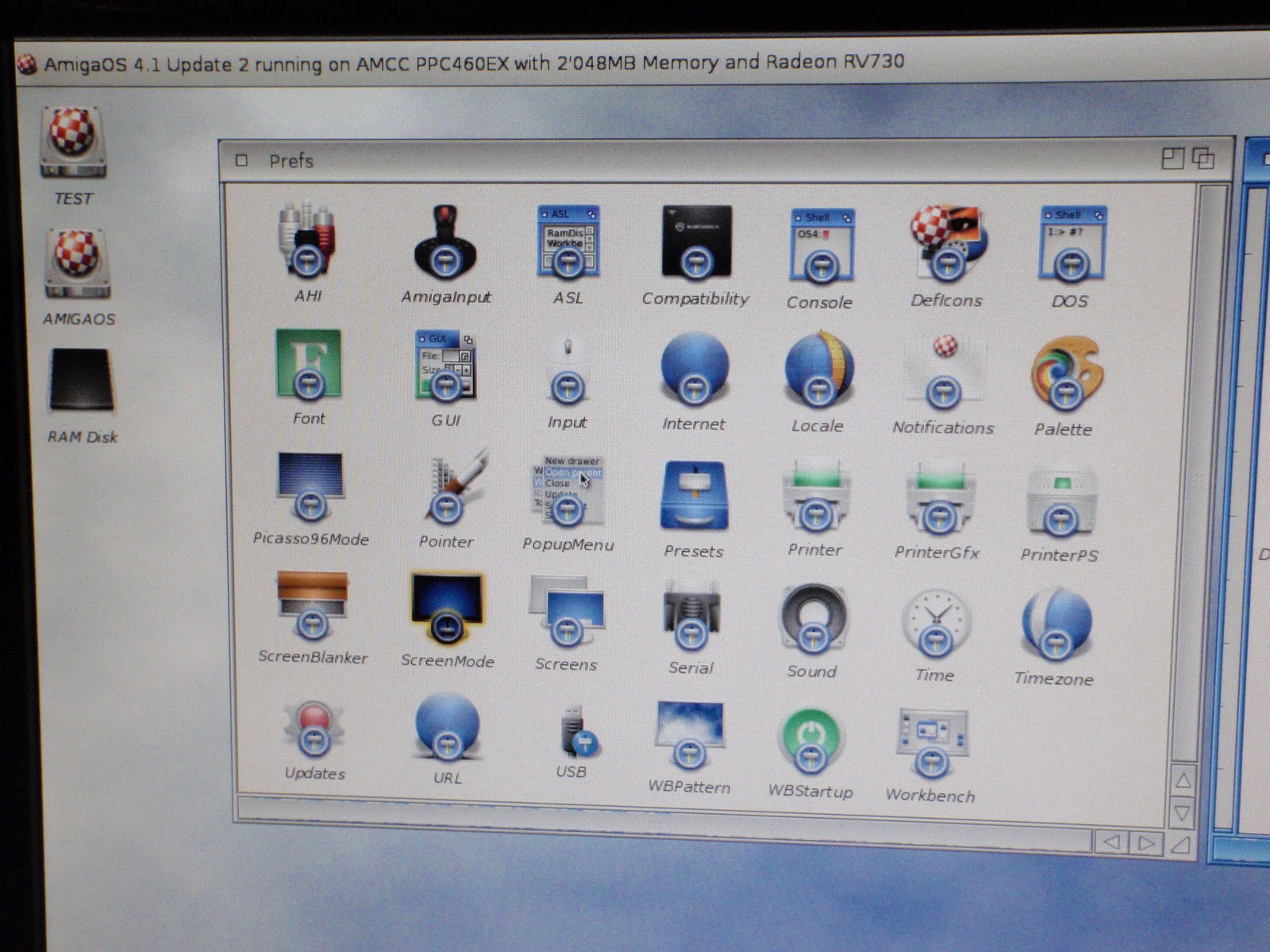Screen dimensions: 1270x952
Task: Click the Prefs window depth gadget
Action: click(x=1203, y=159)
